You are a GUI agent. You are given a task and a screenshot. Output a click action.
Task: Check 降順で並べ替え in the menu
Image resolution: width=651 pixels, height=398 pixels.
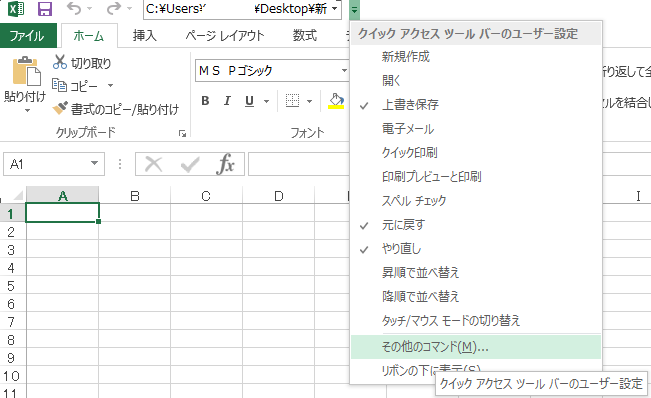pyautogui.click(x=476, y=297)
